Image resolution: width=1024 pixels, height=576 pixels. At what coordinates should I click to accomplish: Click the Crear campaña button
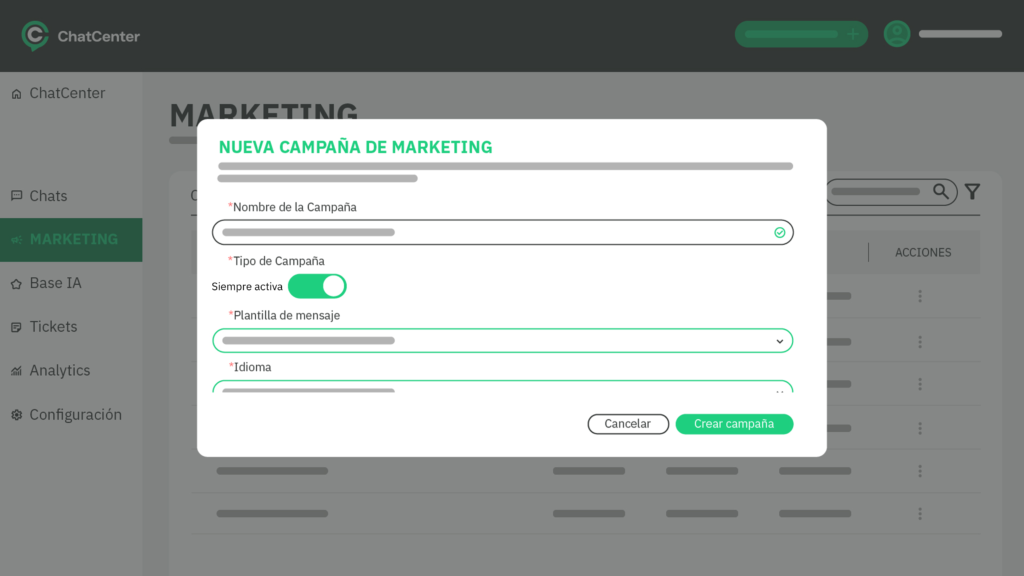click(734, 424)
